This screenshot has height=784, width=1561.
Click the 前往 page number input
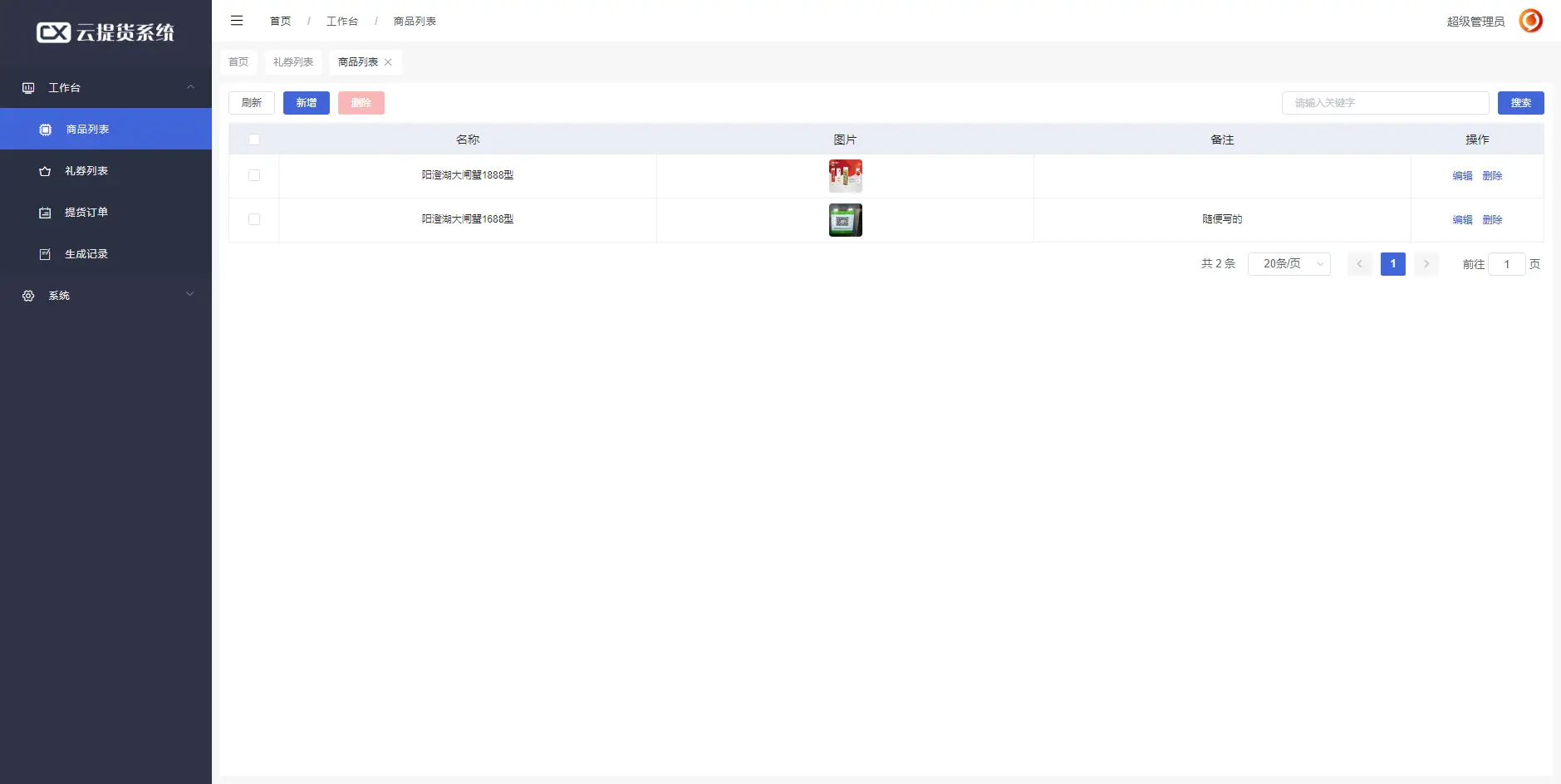point(1506,264)
